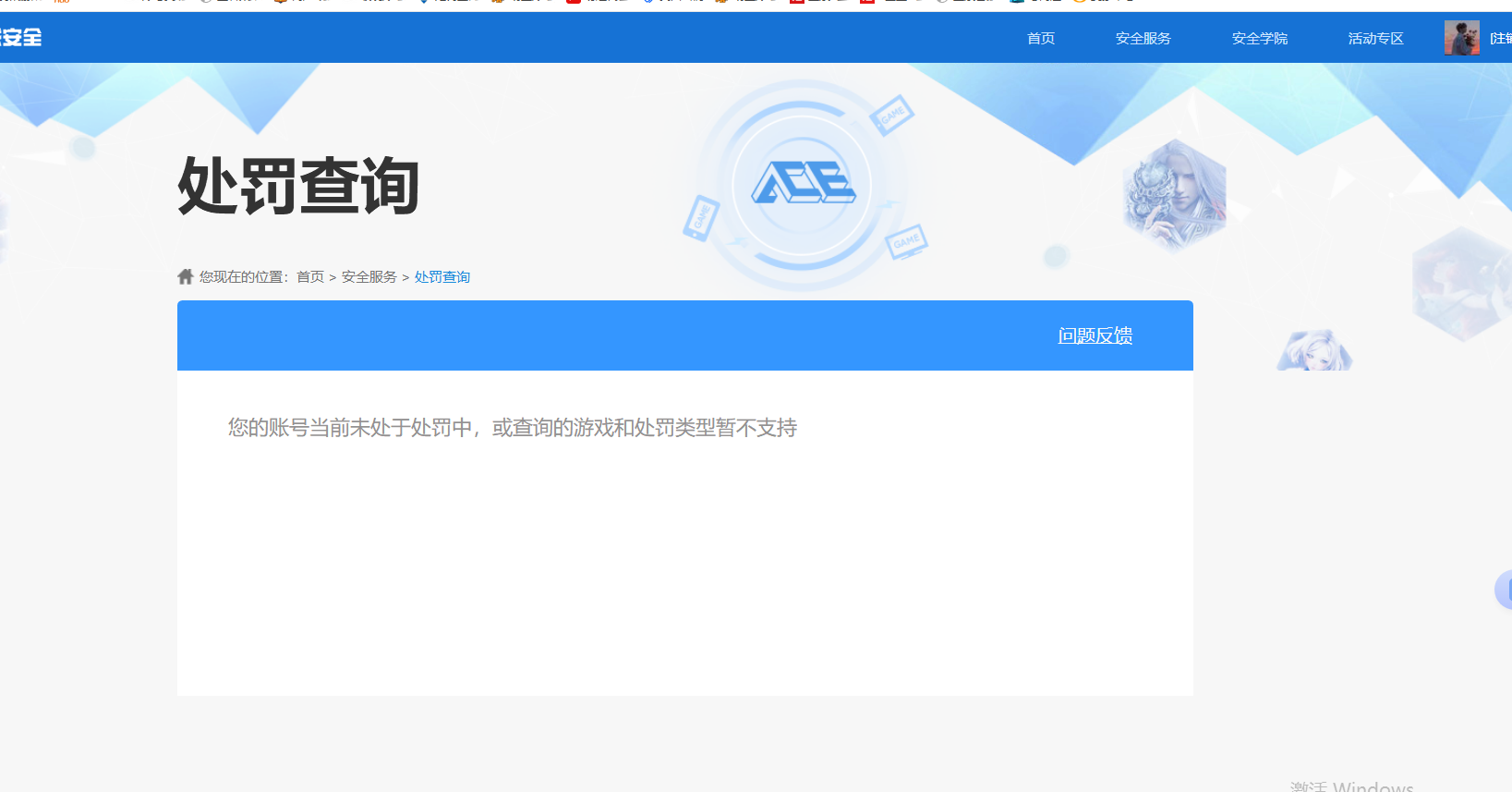Click 首页 in the breadcrumb

point(310,277)
